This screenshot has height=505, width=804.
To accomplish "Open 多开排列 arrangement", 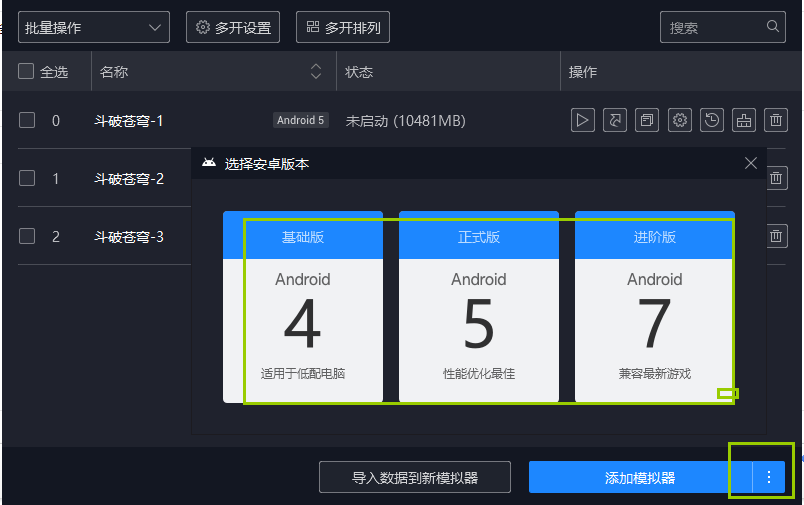I will point(343,27).
